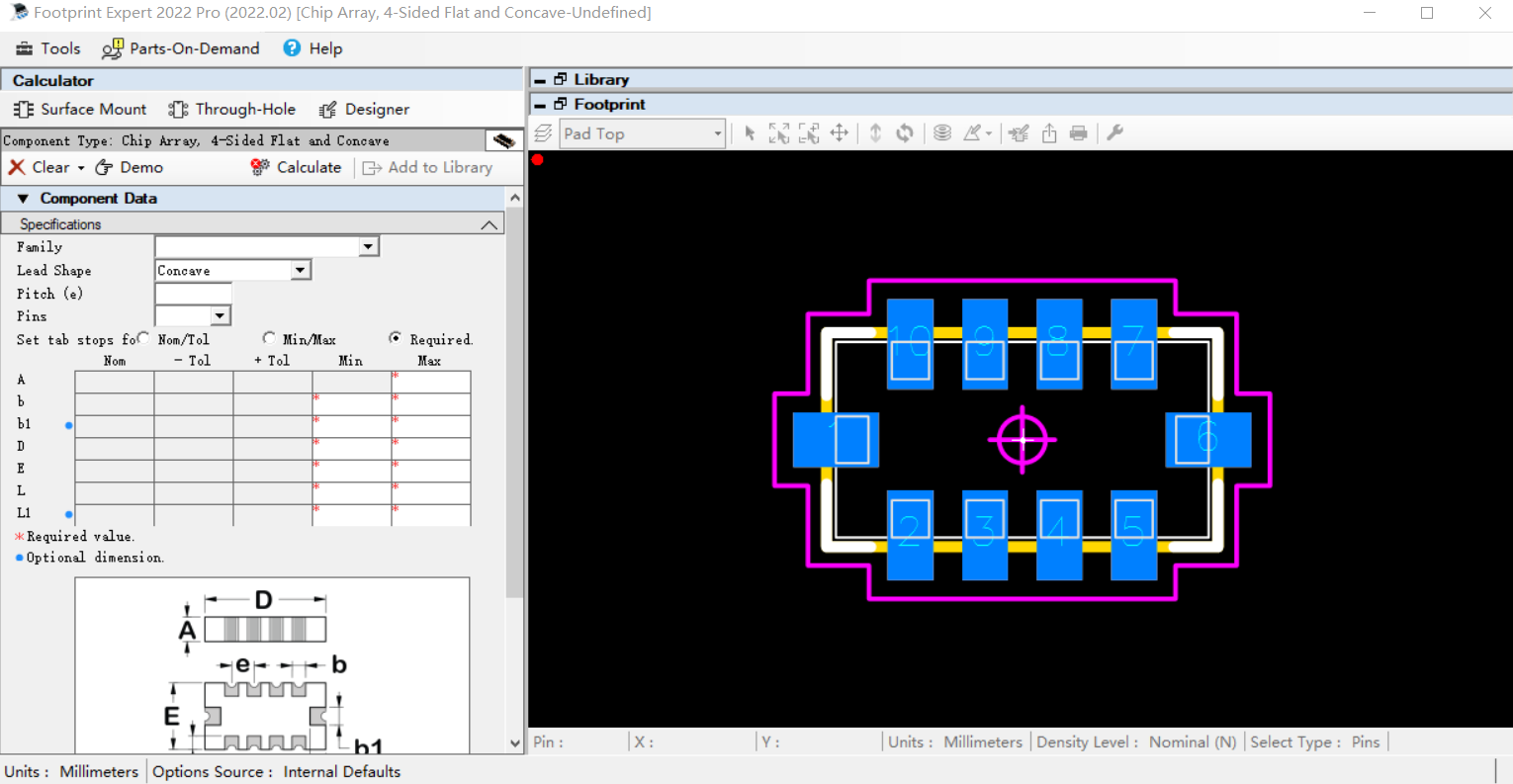This screenshot has width=1513, height=784.
Task: Enable the Nom/Tol tab stops option
Action: pyautogui.click(x=143, y=338)
